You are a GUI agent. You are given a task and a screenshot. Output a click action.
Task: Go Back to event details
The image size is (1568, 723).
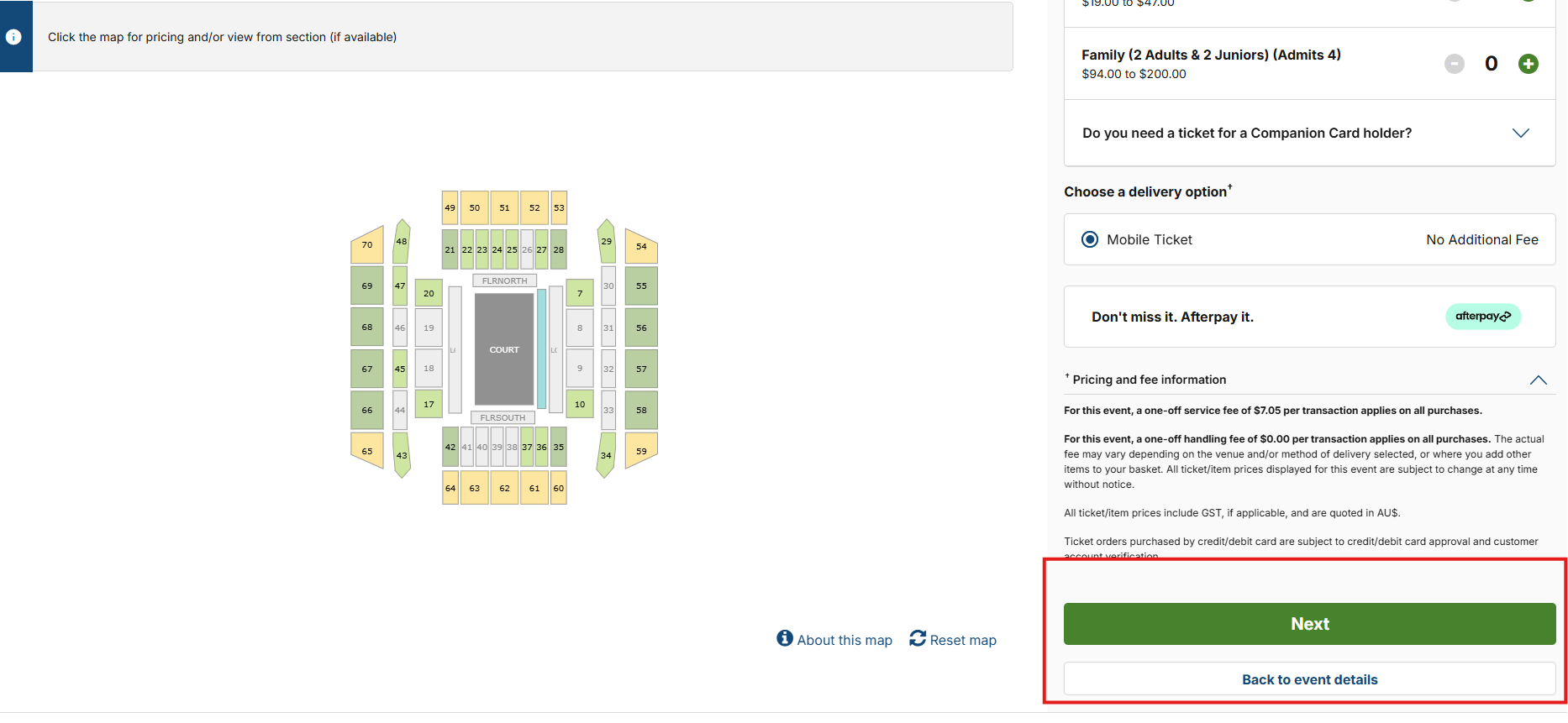(x=1309, y=679)
